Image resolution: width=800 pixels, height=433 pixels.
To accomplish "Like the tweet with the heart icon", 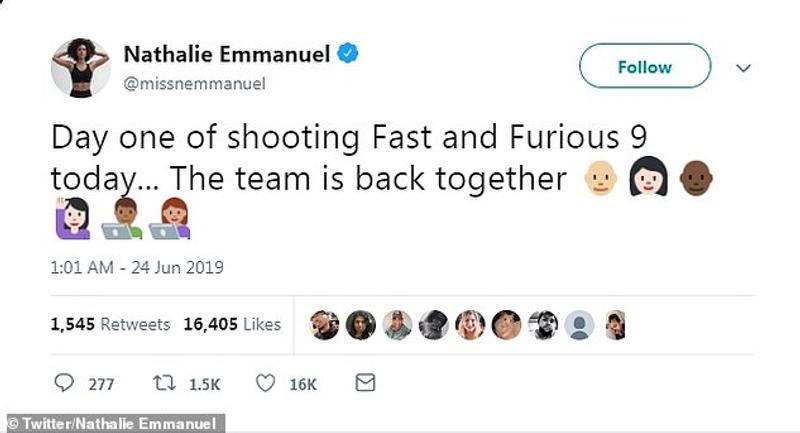I will 267,383.
